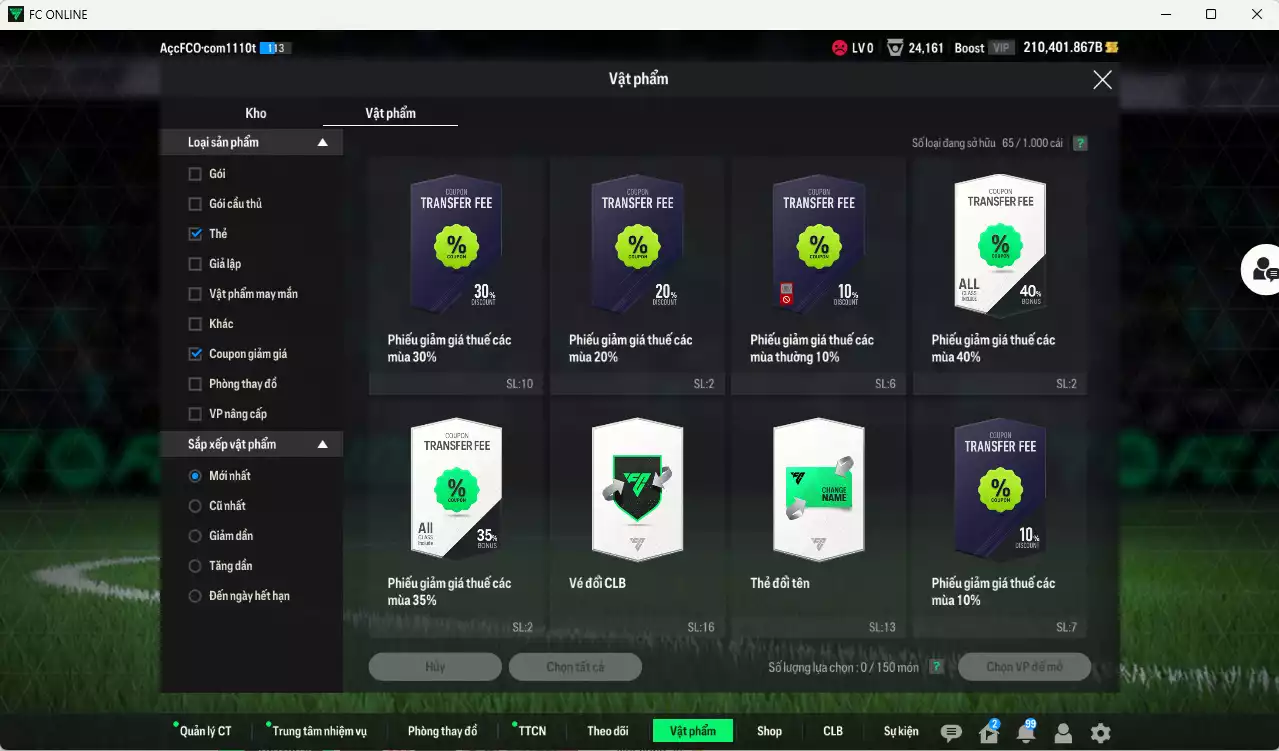Click the Hủy button
Viewport: 1279px width, 751px height.
coord(435,667)
